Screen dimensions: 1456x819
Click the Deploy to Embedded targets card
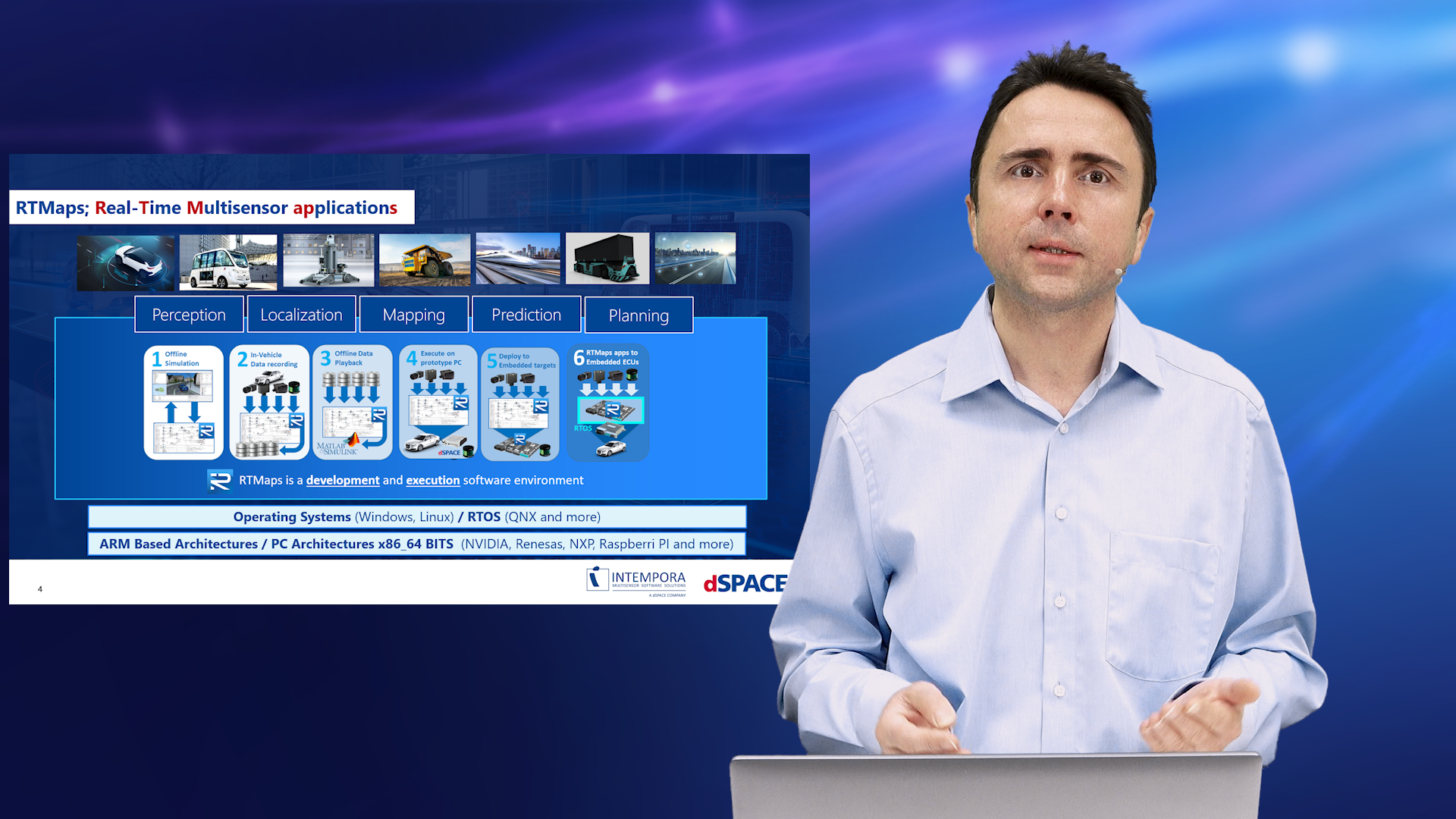pyautogui.click(x=520, y=404)
